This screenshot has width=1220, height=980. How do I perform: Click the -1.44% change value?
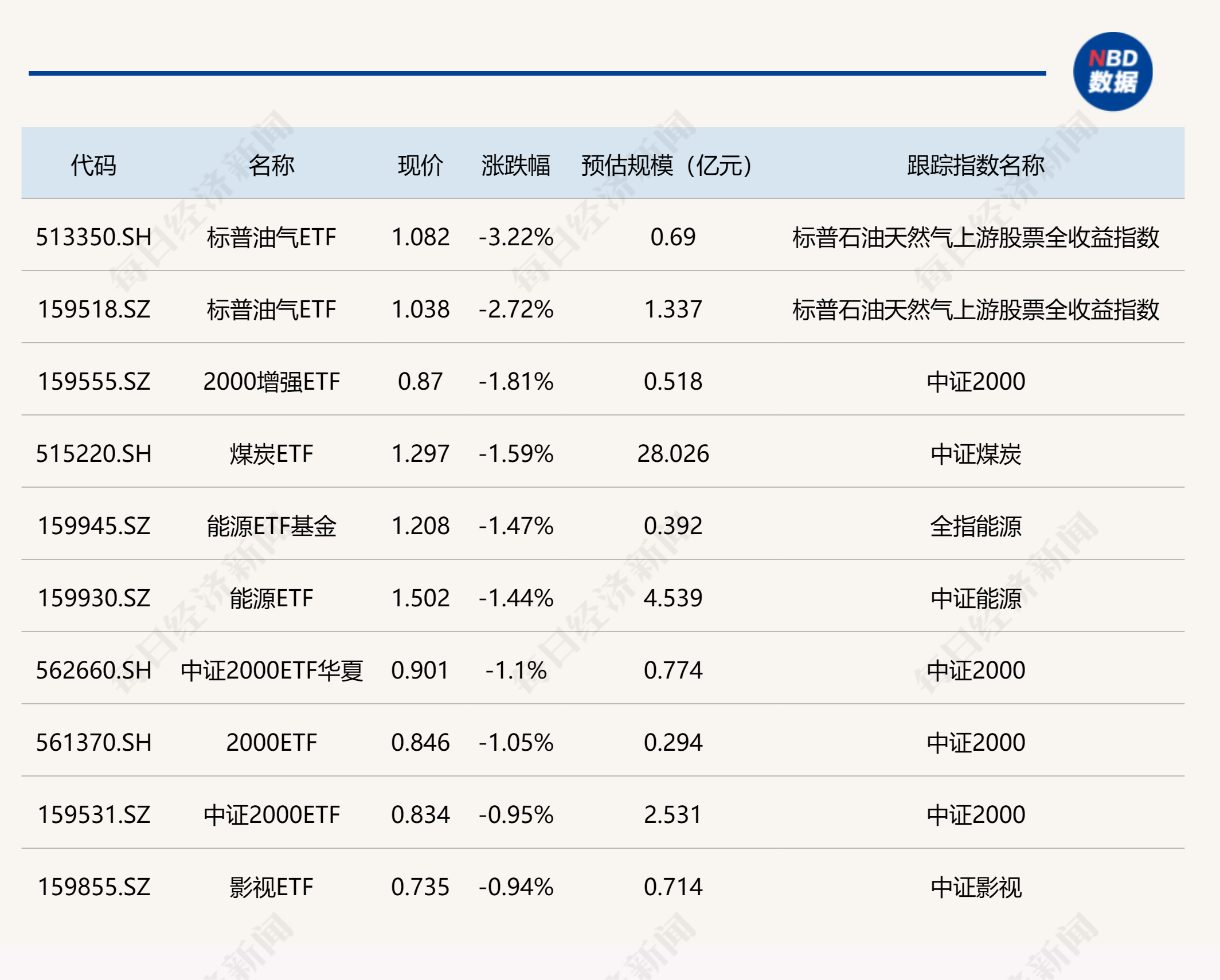point(516,598)
